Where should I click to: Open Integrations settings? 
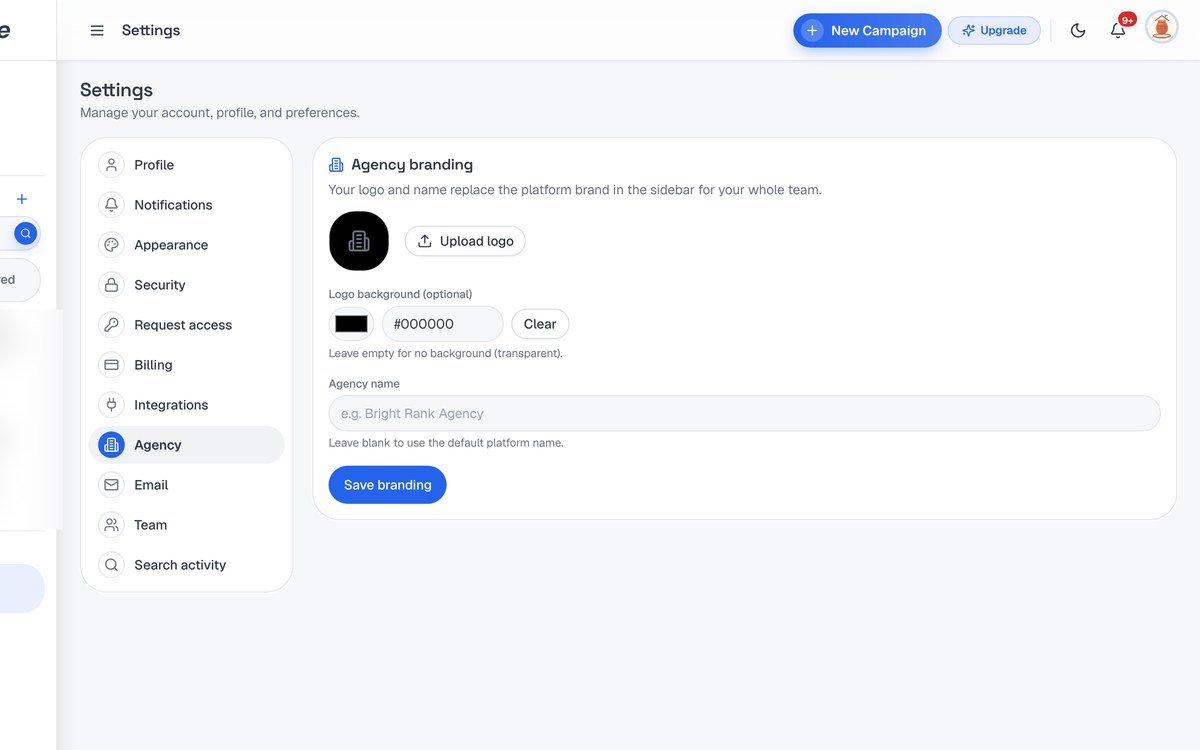pyautogui.click(x=187, y=405)
